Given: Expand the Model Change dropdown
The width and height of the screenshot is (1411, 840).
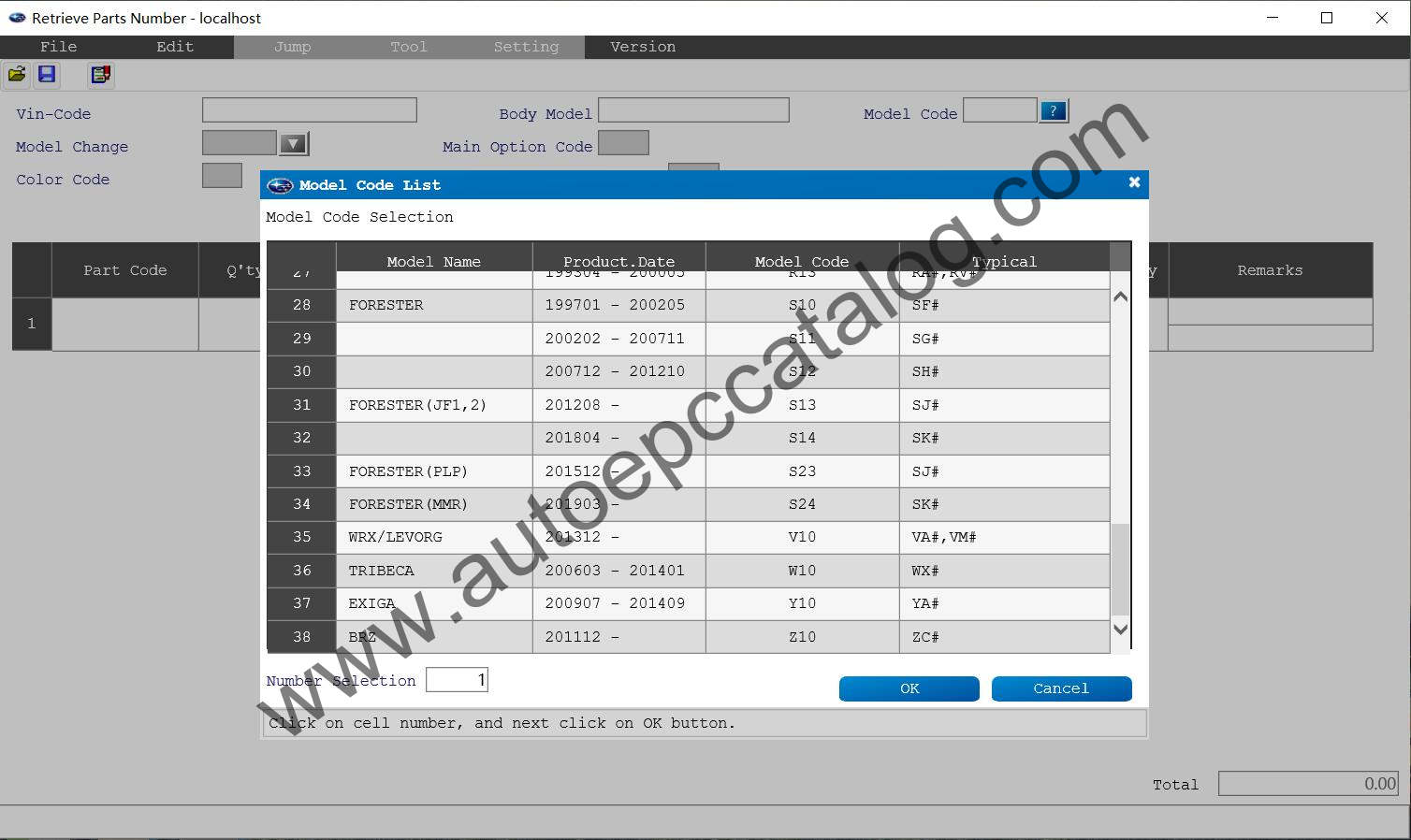Looking at the screenshot, I should click(294, 144).
